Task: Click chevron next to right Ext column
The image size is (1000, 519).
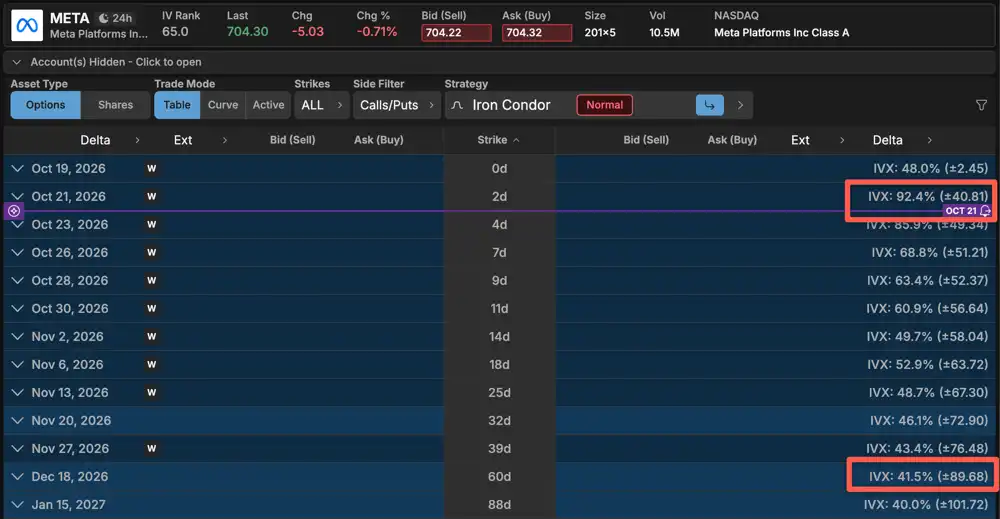Action: [x=842, y=140]
